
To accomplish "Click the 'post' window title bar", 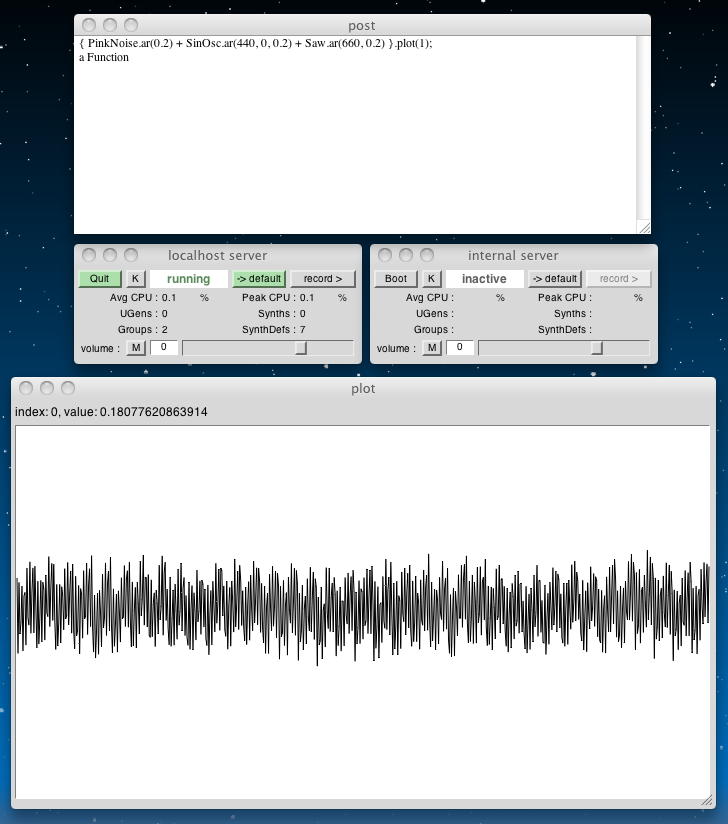I will 362,25.
